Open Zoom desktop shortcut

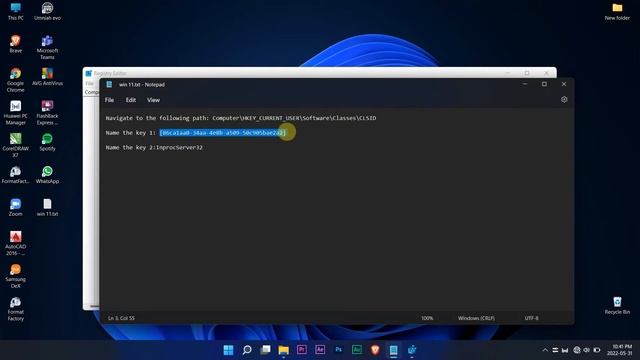click(16, 207)
